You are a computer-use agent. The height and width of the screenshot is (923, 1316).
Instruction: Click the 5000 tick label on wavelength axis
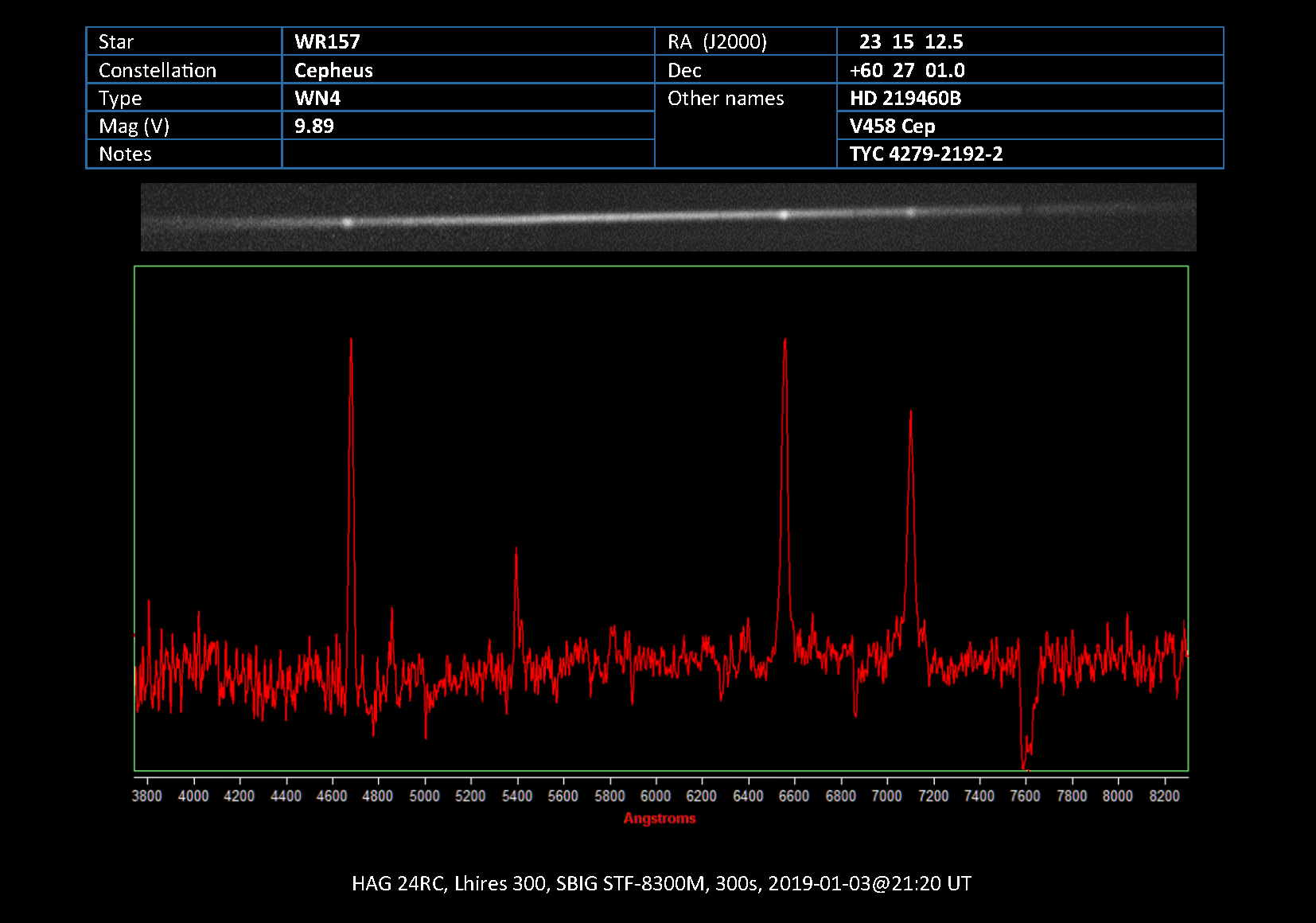(x=424, y=796)
